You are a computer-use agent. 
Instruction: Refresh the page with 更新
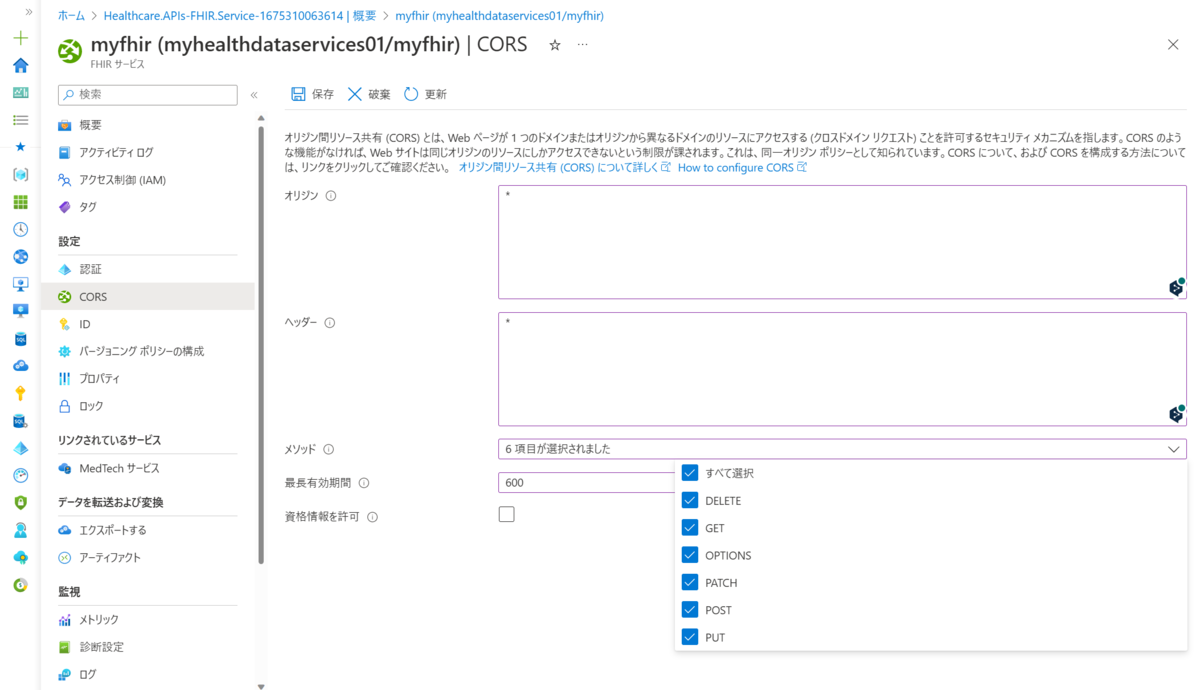tap(425, 94)
